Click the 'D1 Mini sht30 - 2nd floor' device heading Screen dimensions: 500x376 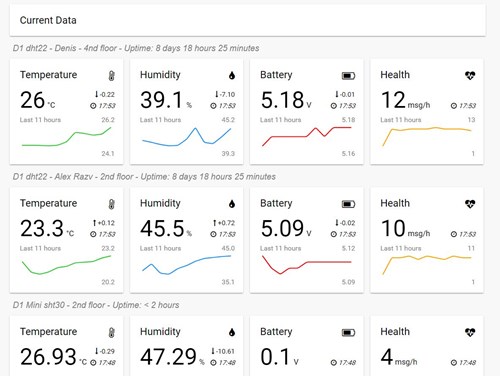tap(59, 305)
